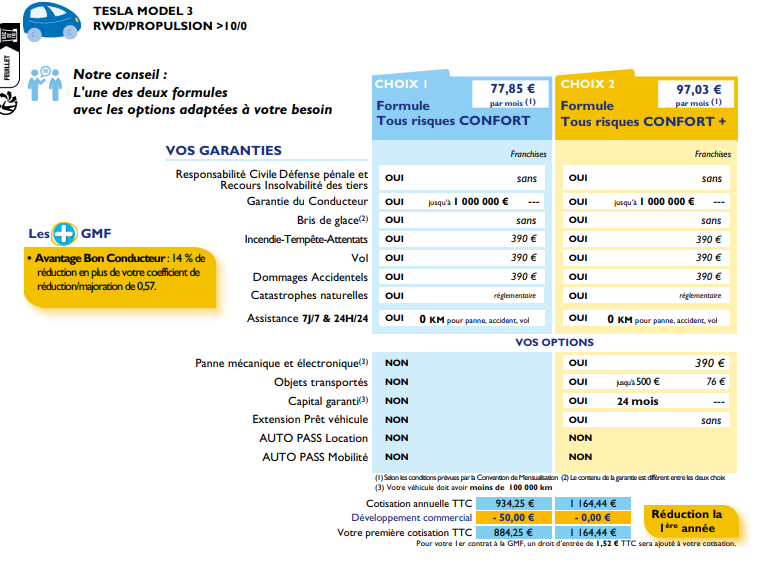Image resolution: width=768 pixels, height=564 pixels.
Task: Click the 77,85 € monthly price
Action: coord(512,89)
